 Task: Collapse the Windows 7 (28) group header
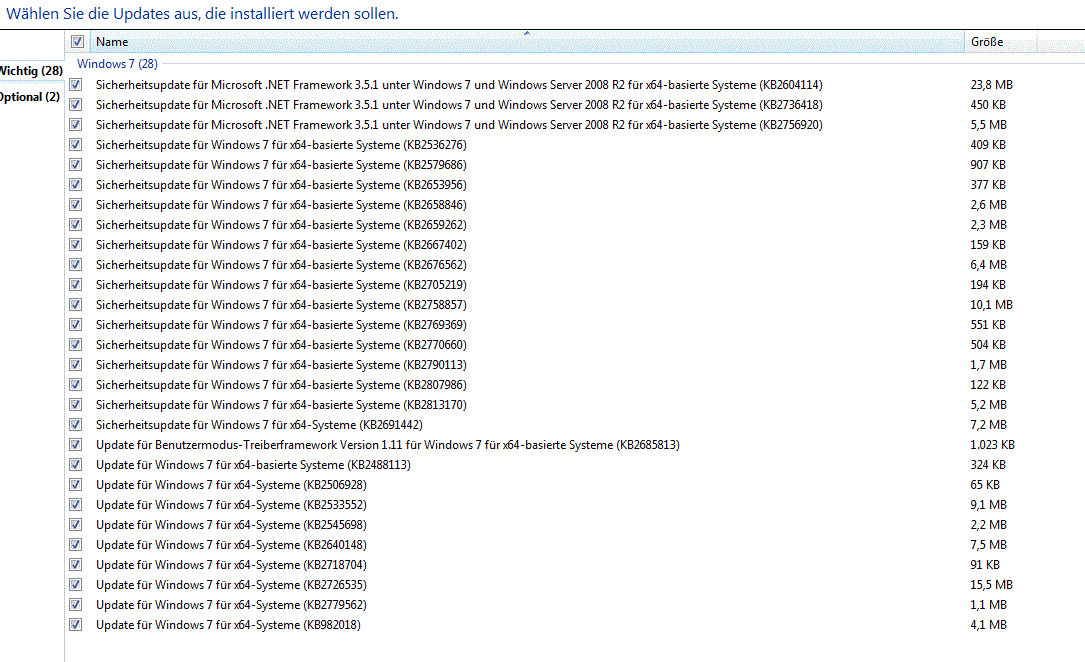point(117,64)
